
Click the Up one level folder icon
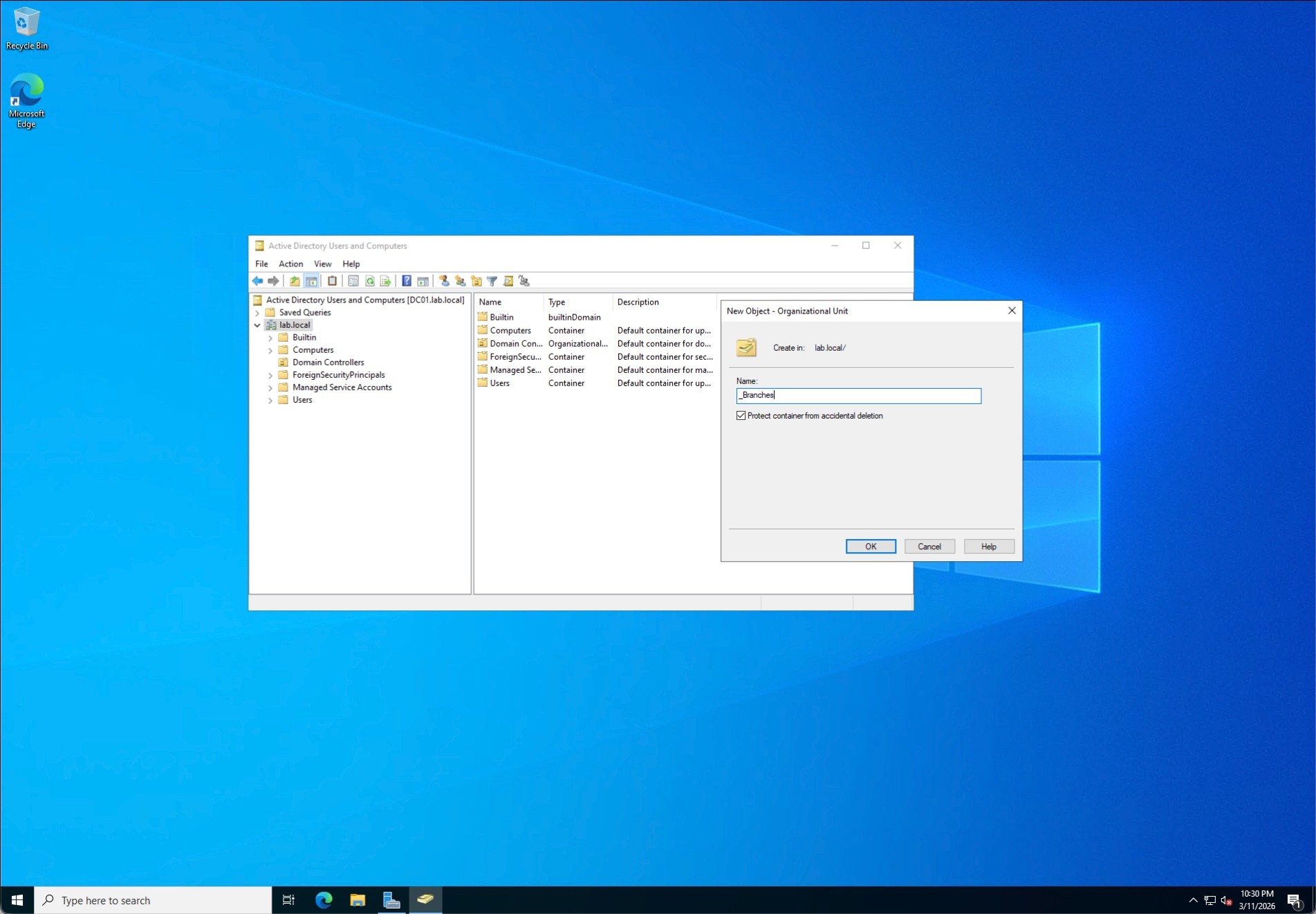pyautogui.click(x=295, y=281)
